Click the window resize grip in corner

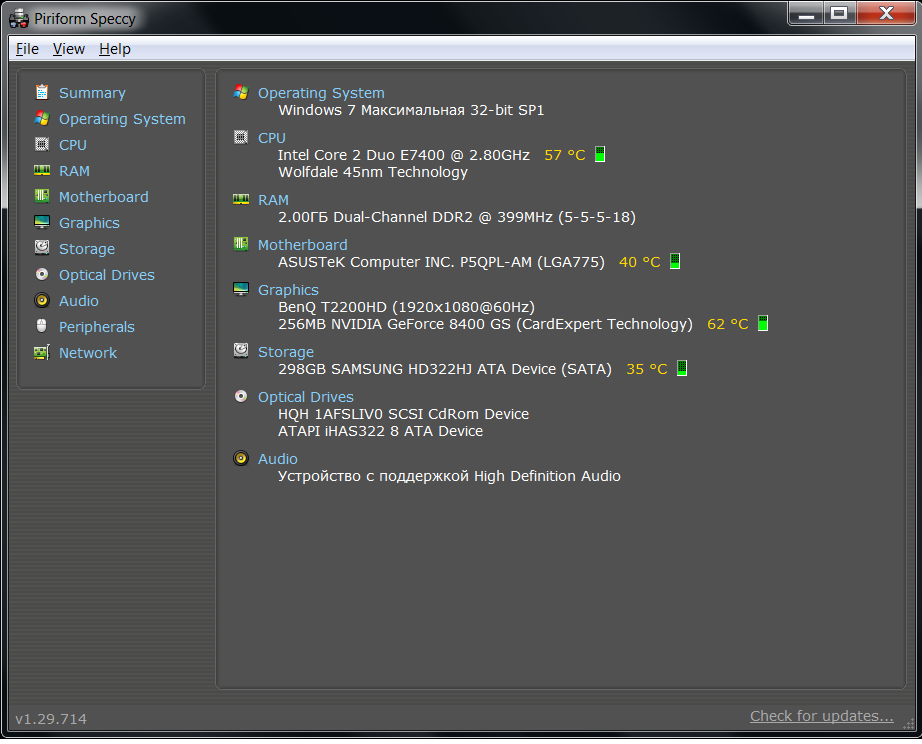pyautogui.click(x=908, y=723)
